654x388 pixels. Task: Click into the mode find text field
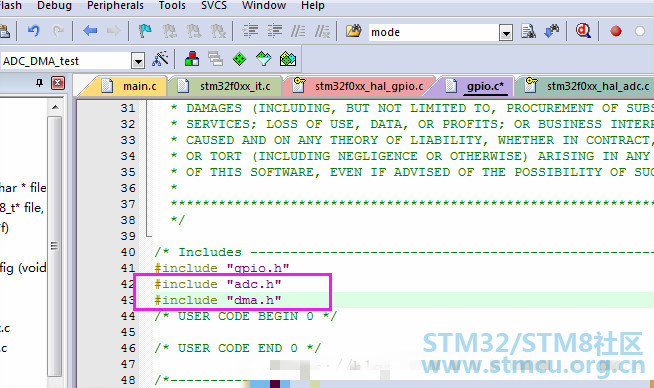[434, 33]
